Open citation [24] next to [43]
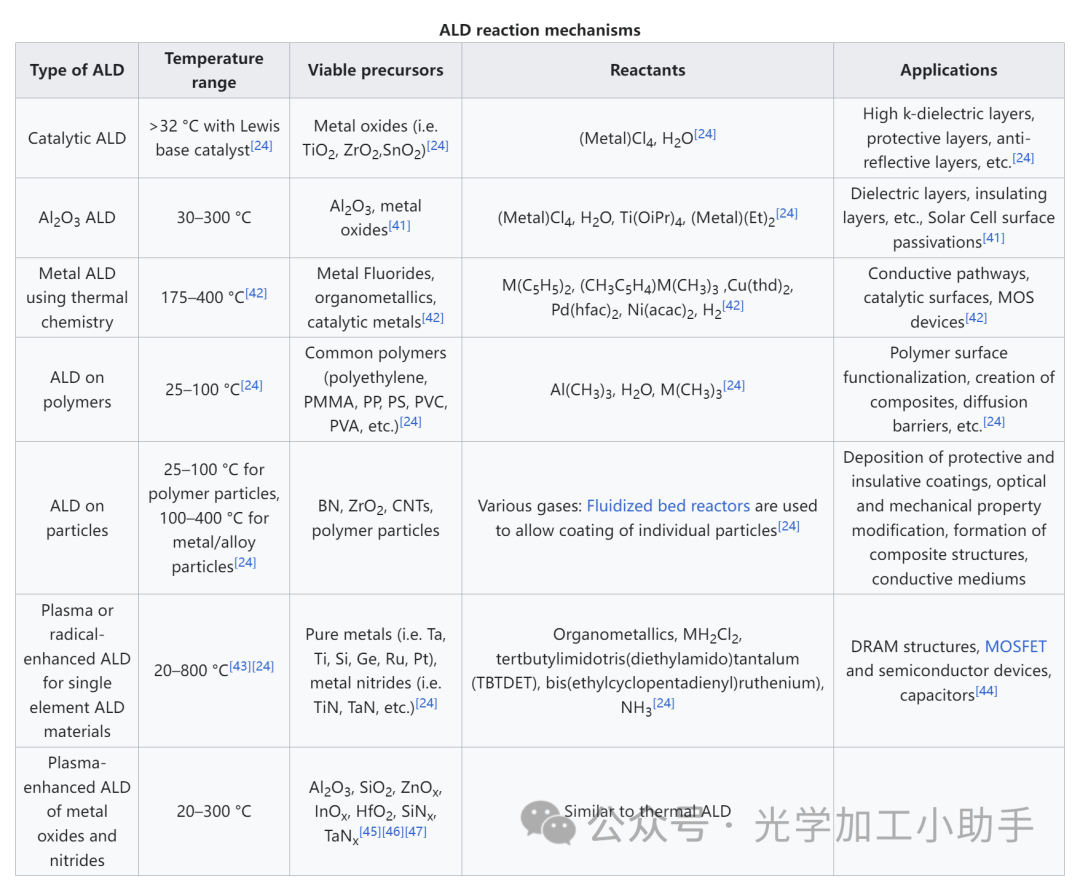The image size is (1080, 882). click(263, 666)
